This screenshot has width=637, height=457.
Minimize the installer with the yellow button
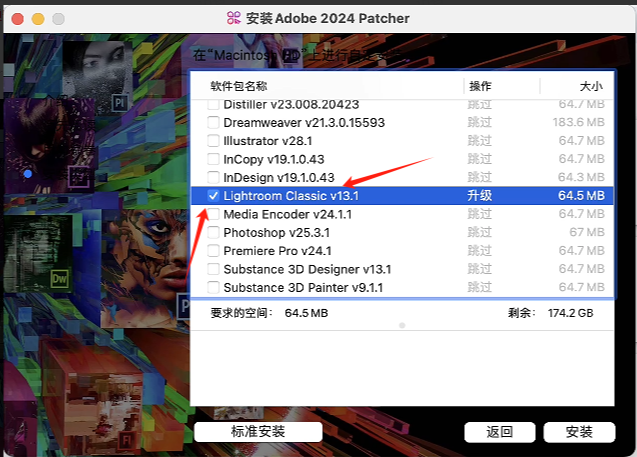[38, 19]
